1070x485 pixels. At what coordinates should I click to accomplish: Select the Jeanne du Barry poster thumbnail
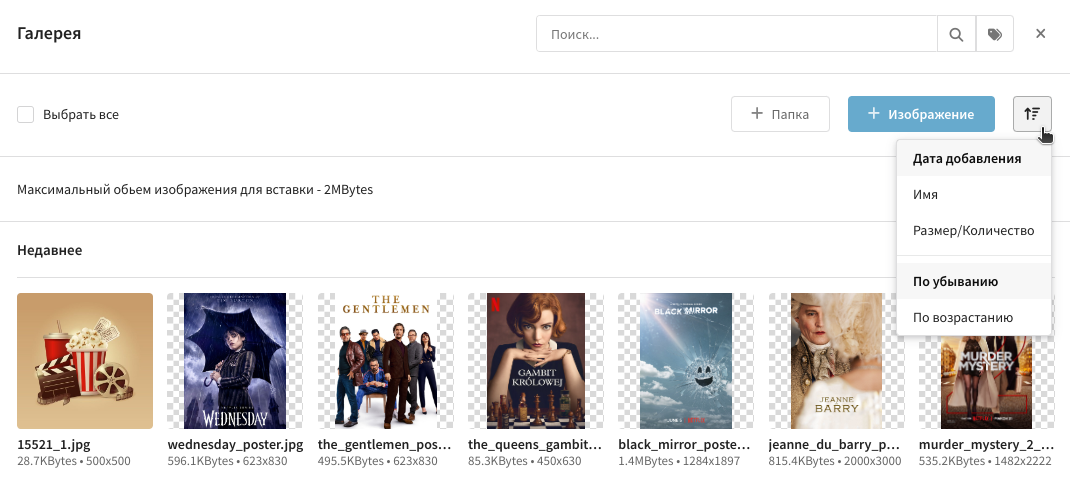836,361
